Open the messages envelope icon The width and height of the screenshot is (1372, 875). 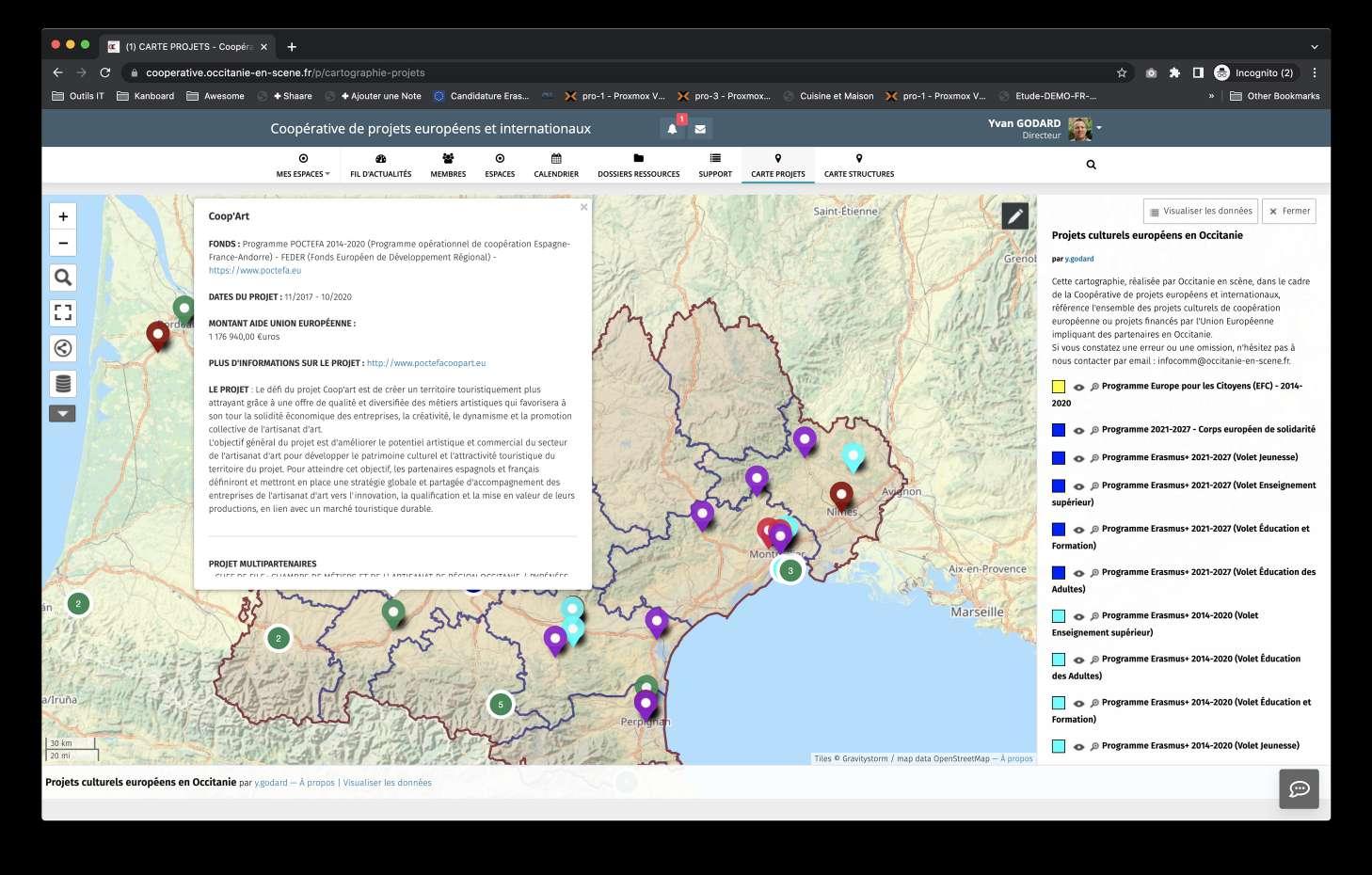tap(700, 129)
